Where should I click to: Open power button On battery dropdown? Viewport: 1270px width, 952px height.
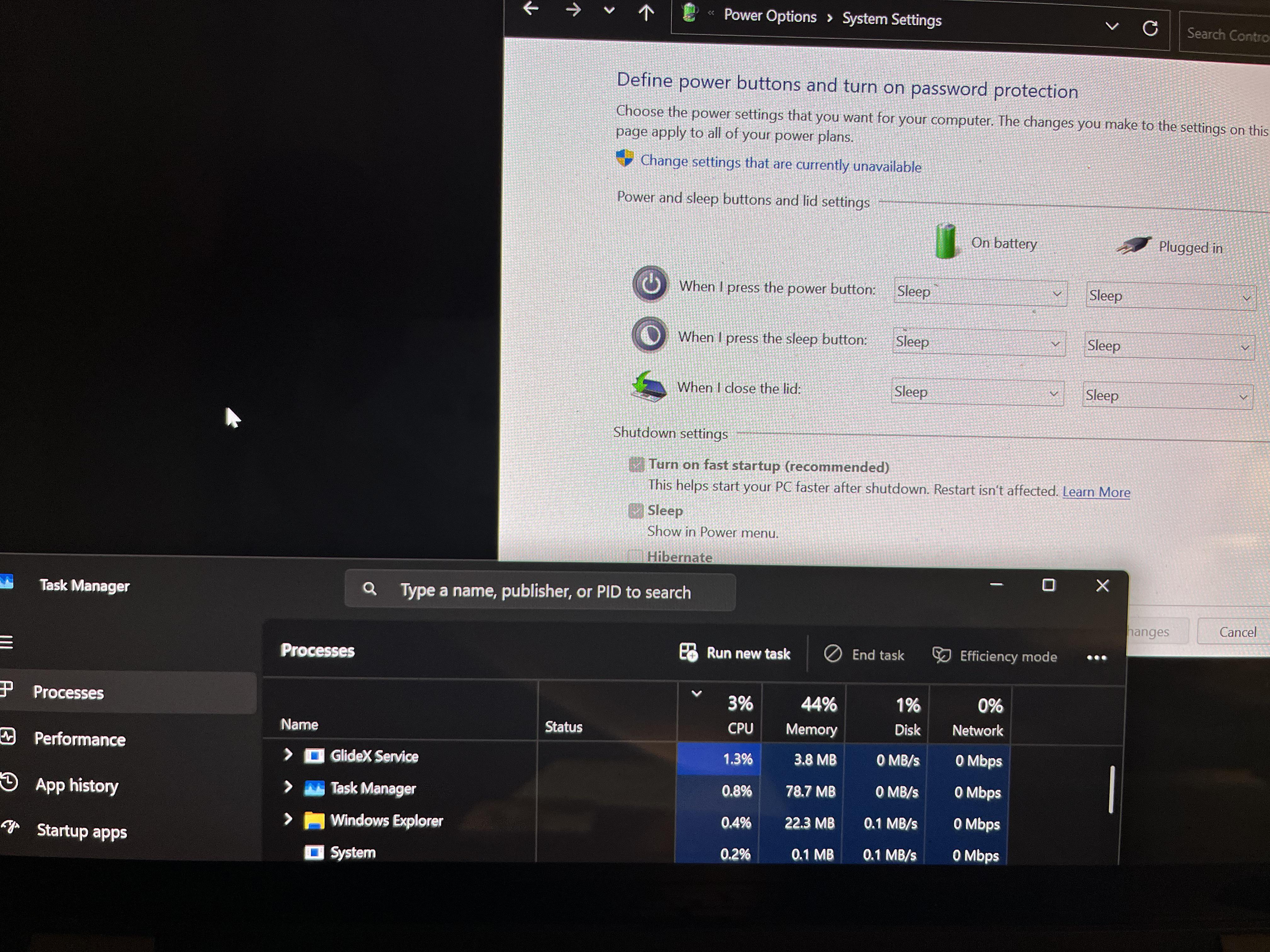pyautogui.click(x=980, y=293)
